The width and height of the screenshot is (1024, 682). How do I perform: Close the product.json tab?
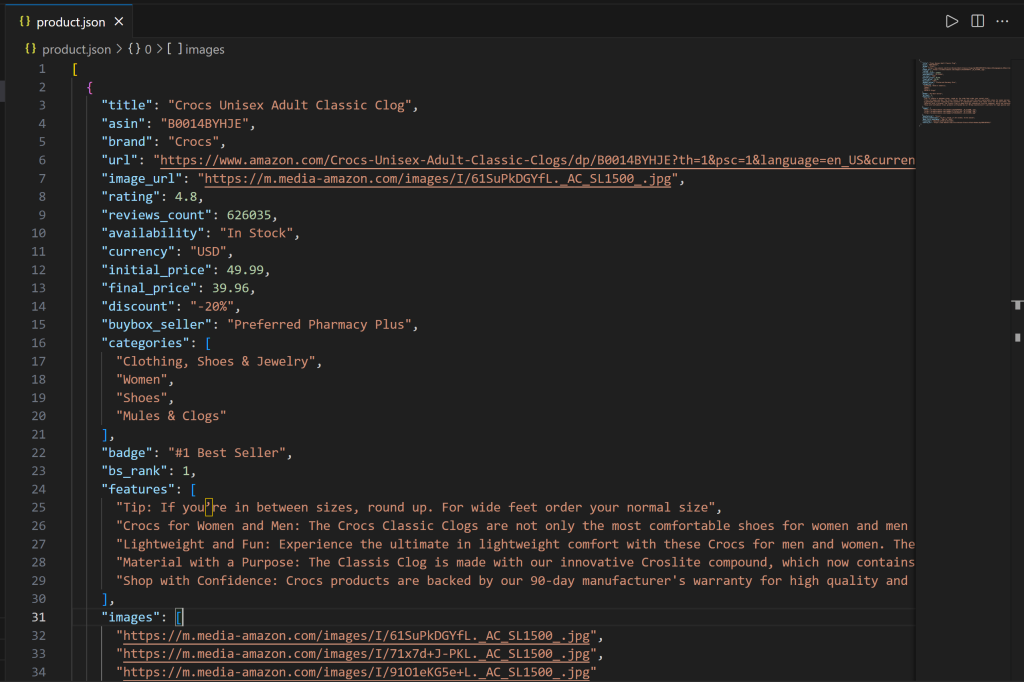pos(117,20)
